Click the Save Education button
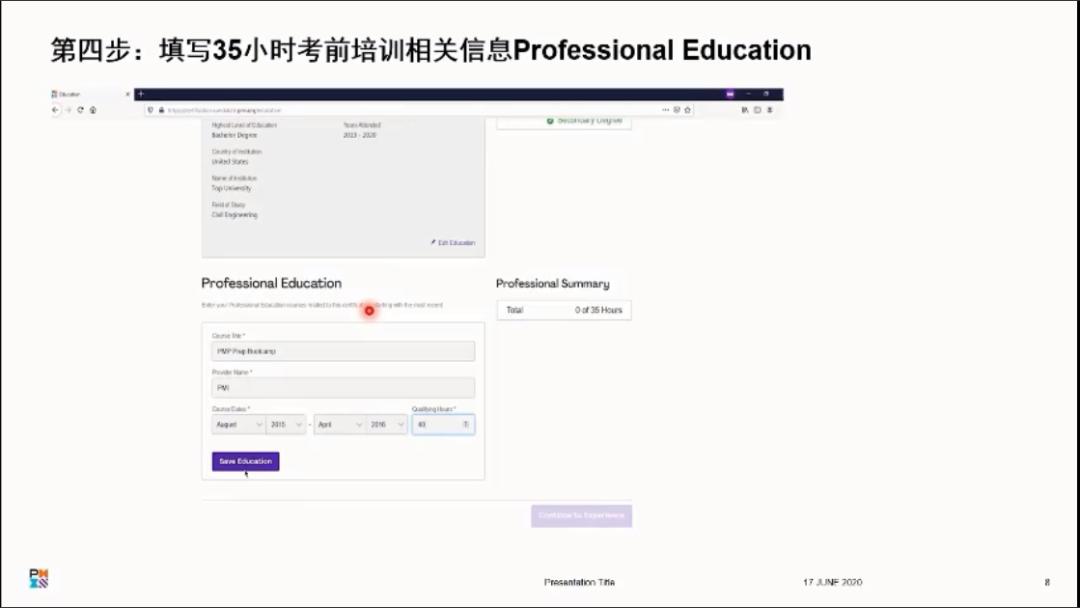Viewport: 1080px width, 608px height. point(245,461)
